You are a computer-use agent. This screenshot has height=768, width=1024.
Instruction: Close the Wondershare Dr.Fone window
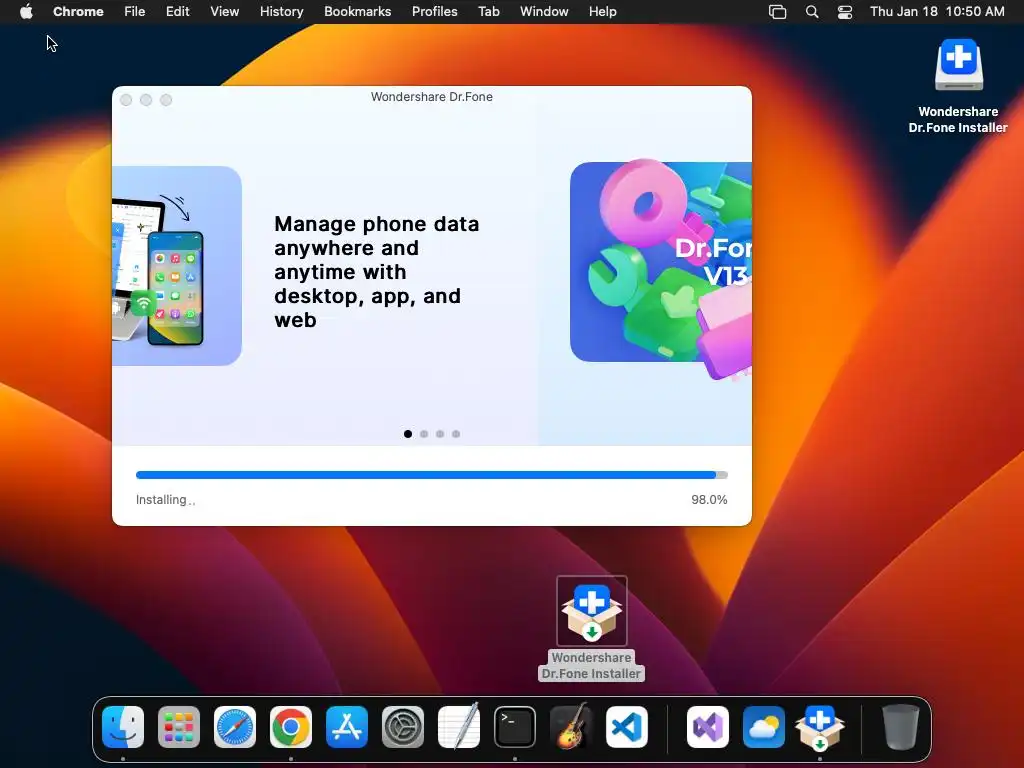[127, 100]
